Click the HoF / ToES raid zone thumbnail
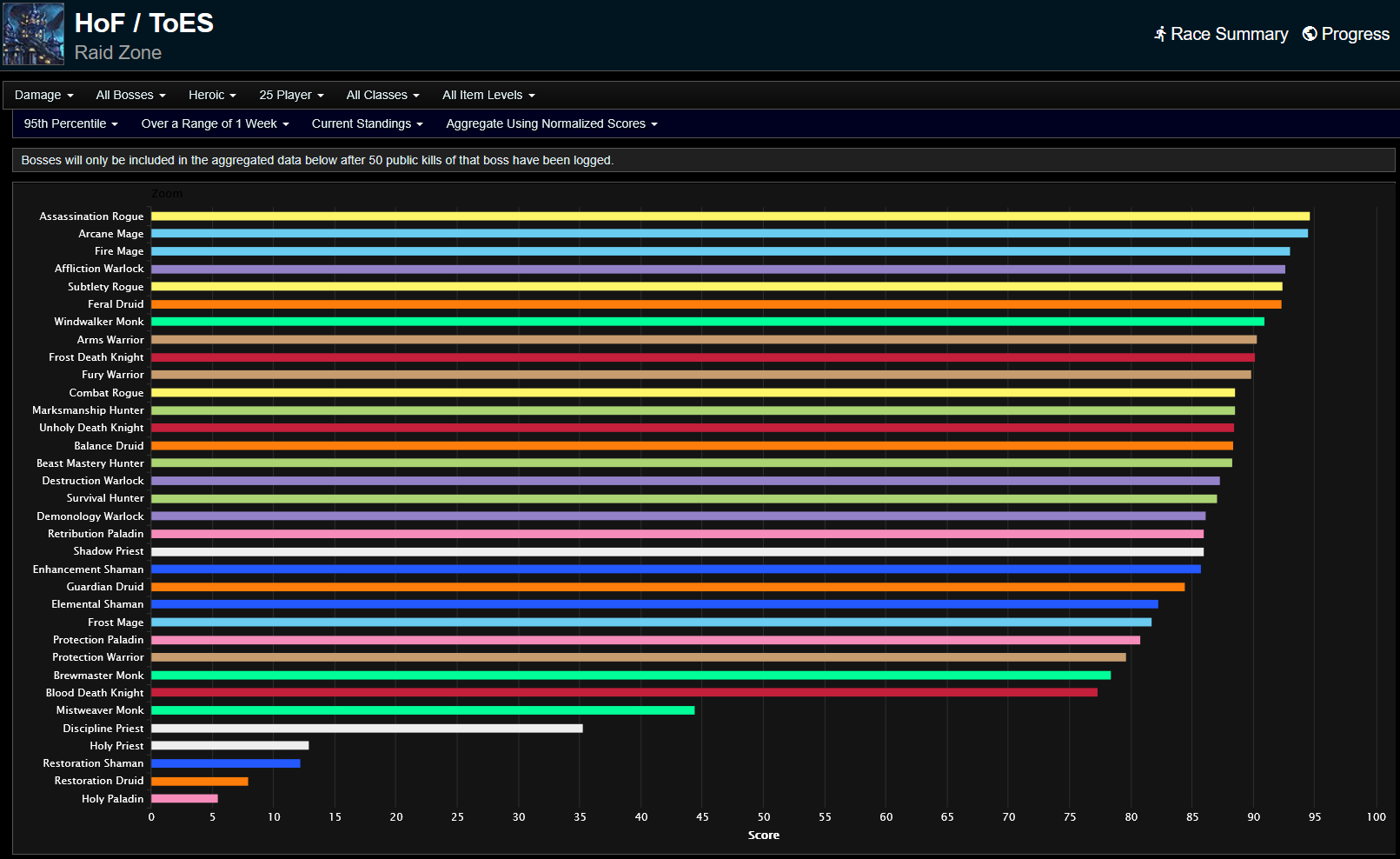Viewport: 1400px width, 859px height. coord(34,35)
